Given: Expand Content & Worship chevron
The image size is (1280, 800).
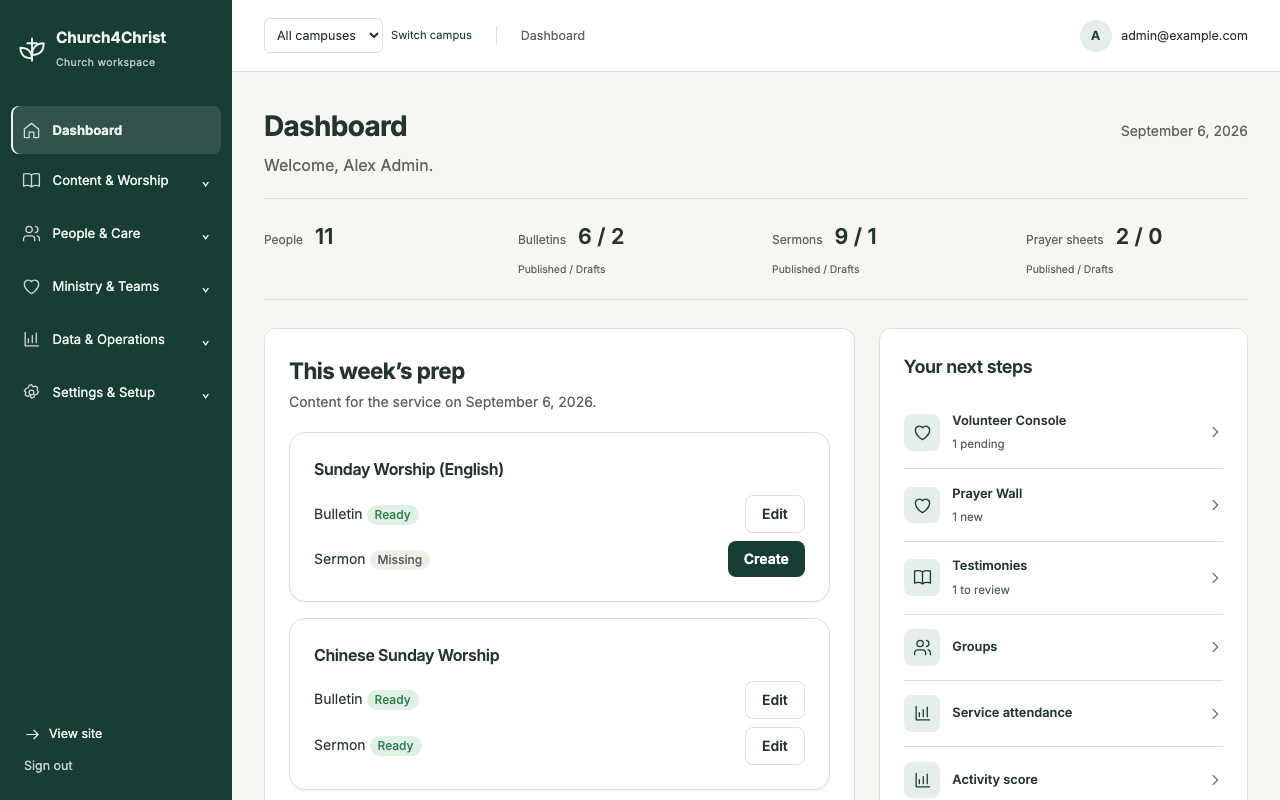Looking at the screenshot, I should [x=206, y=183].
